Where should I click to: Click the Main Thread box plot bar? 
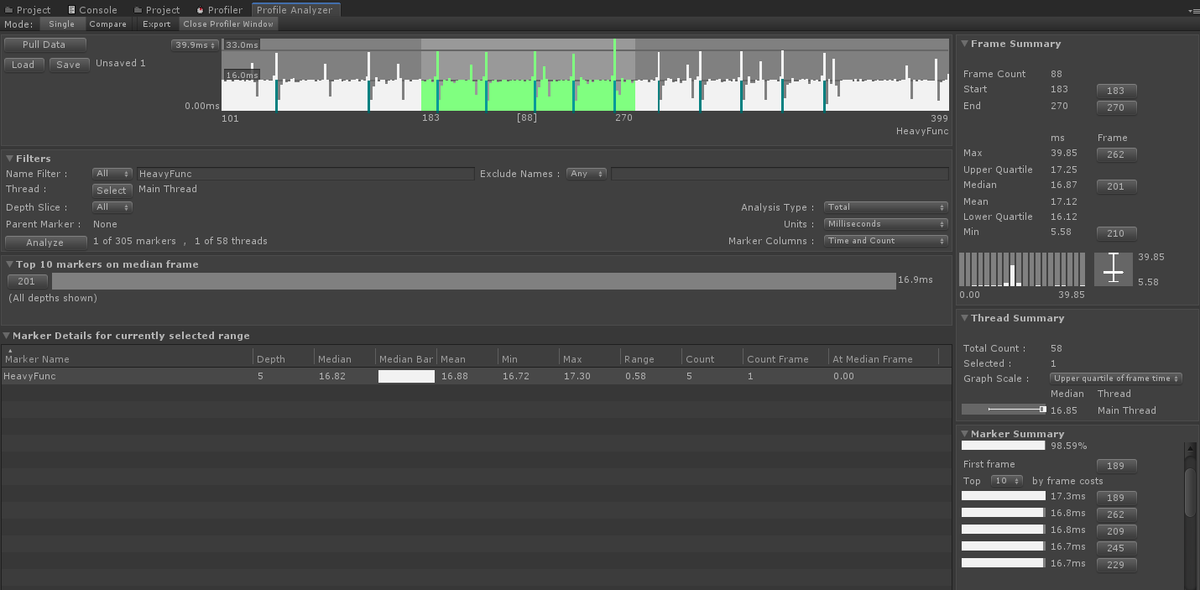1004,409
